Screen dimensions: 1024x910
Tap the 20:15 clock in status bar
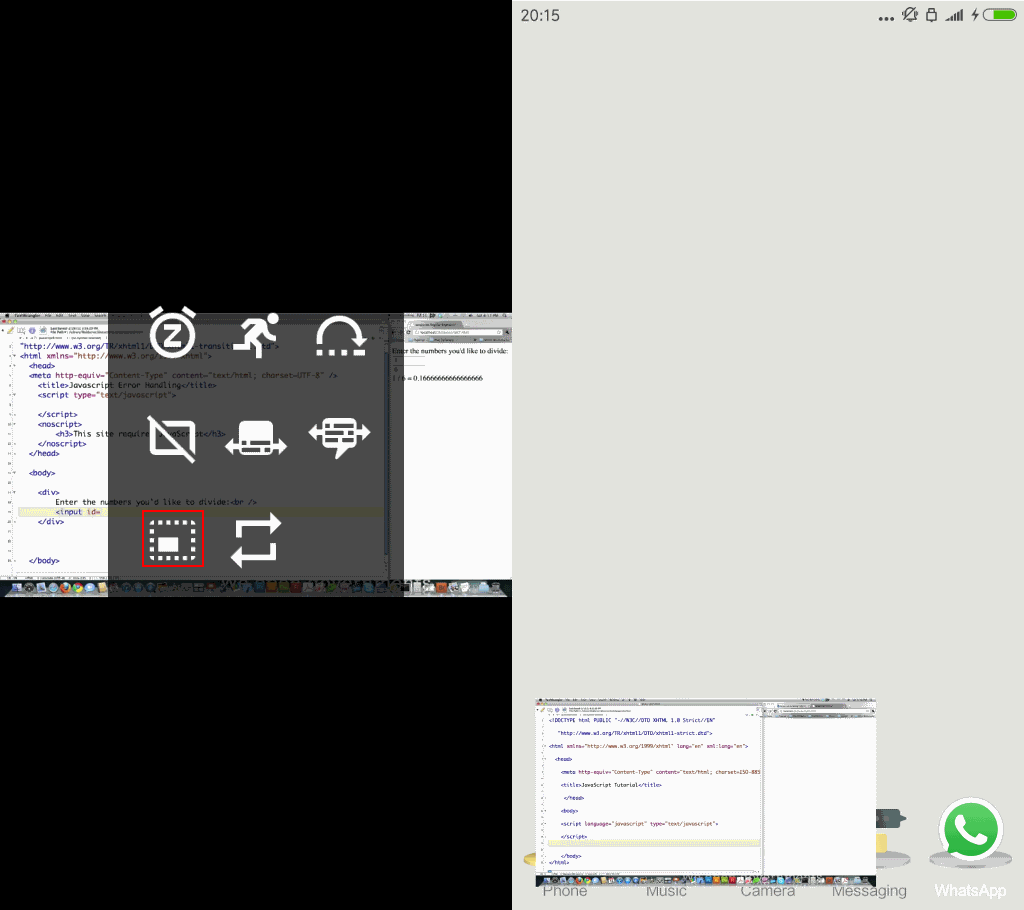pyautogui.click(x=540, y=15)
